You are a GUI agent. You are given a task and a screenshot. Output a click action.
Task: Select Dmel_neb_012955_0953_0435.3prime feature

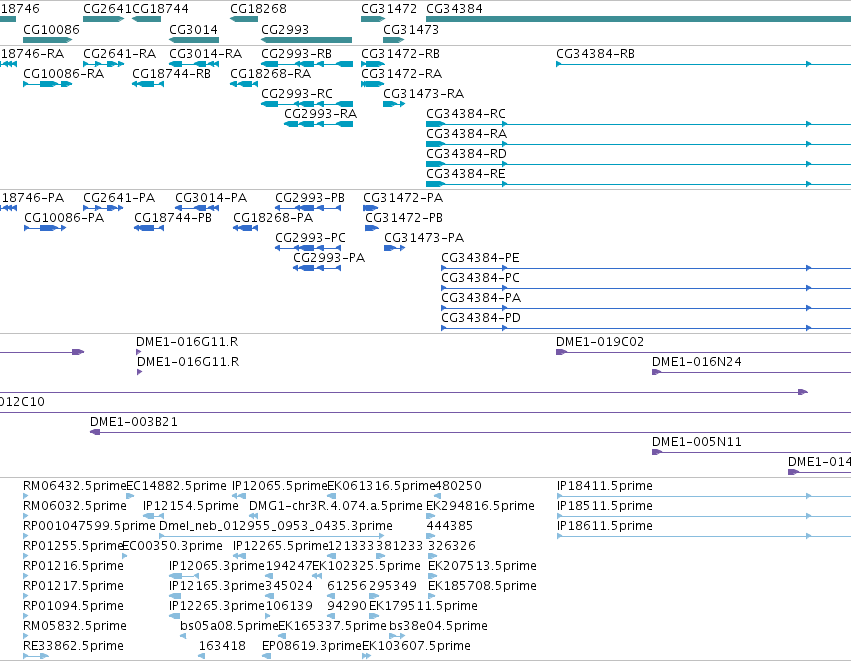[x=272, y=536]
